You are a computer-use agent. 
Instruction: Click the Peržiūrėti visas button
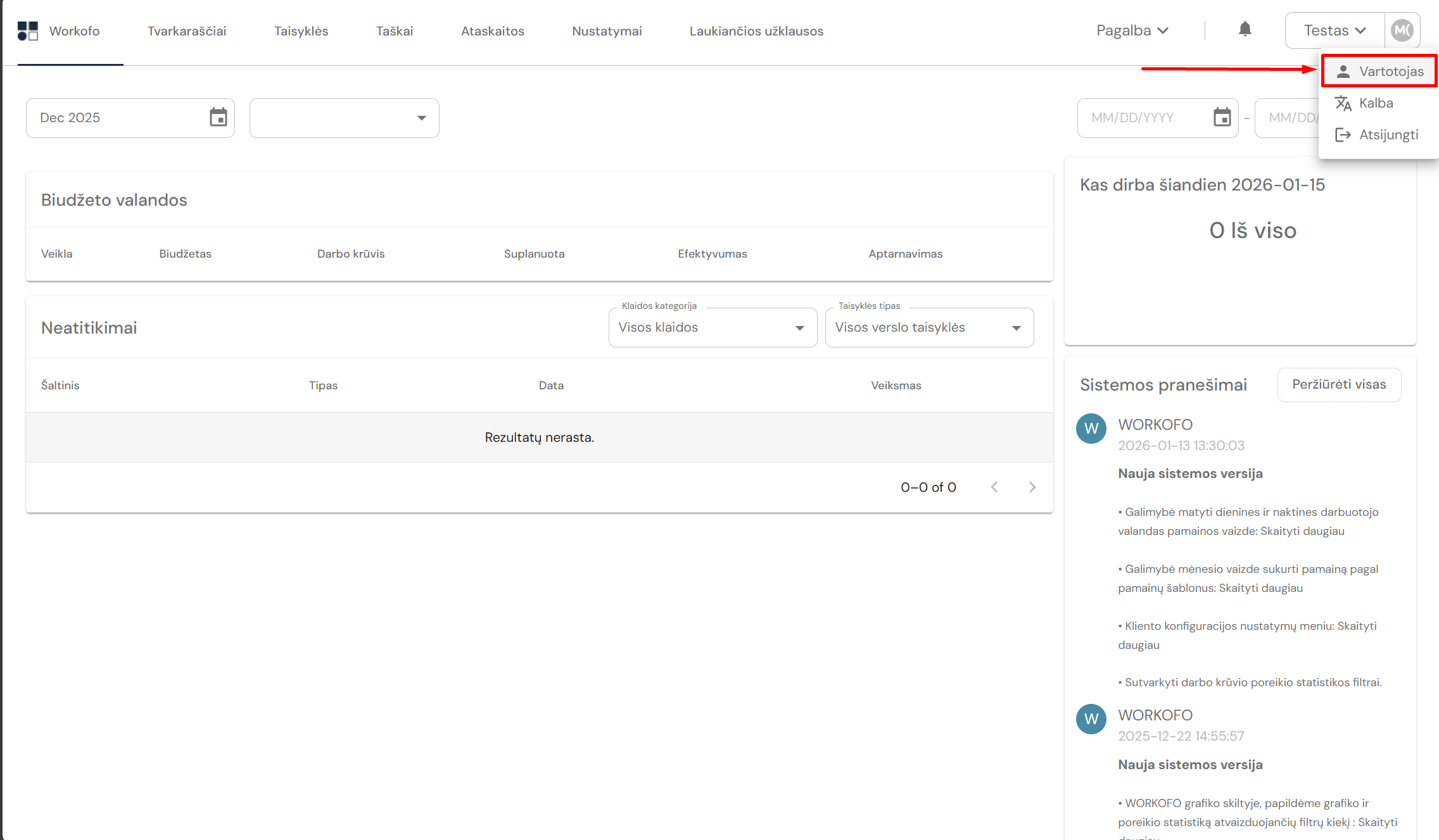click(x=1338, y=384)
